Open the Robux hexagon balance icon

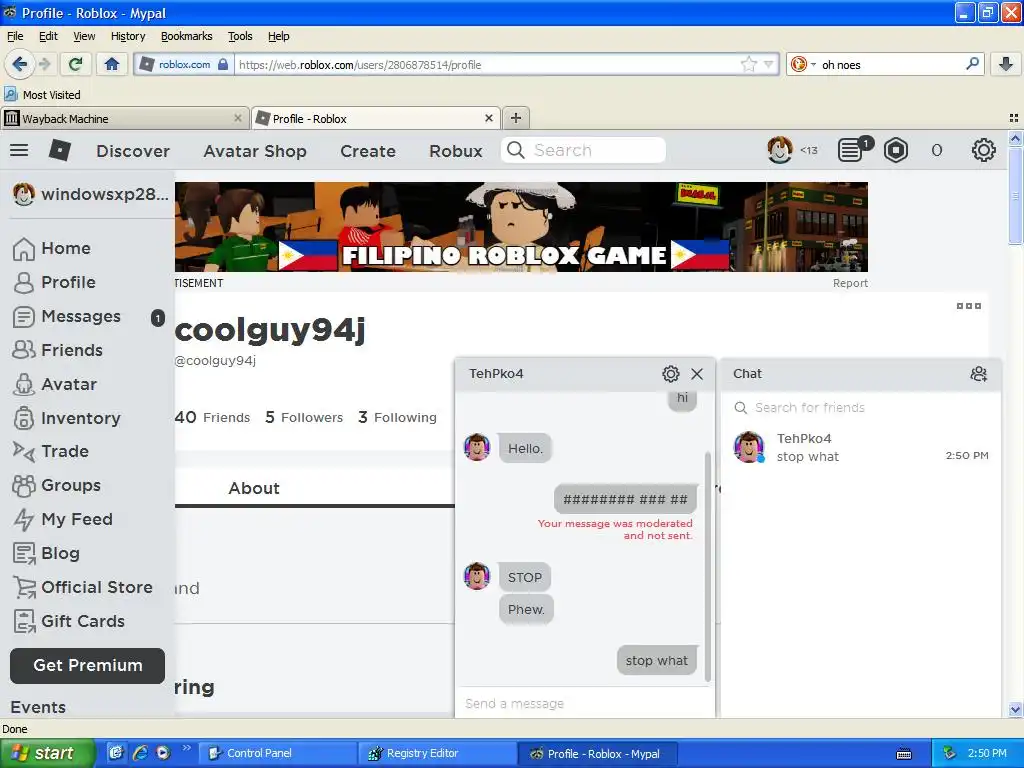point(896,151)
